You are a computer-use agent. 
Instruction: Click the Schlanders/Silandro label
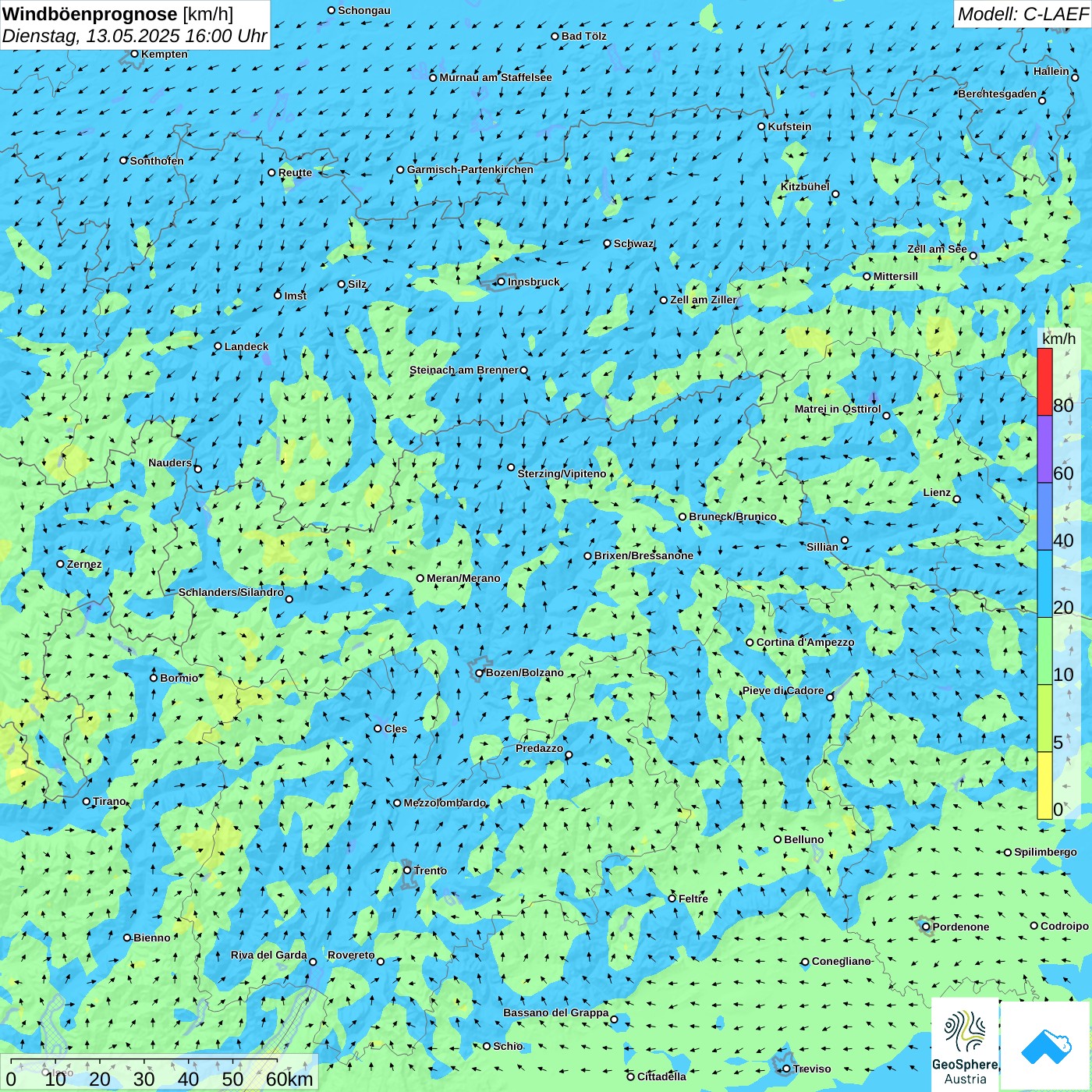pos(231,592)
